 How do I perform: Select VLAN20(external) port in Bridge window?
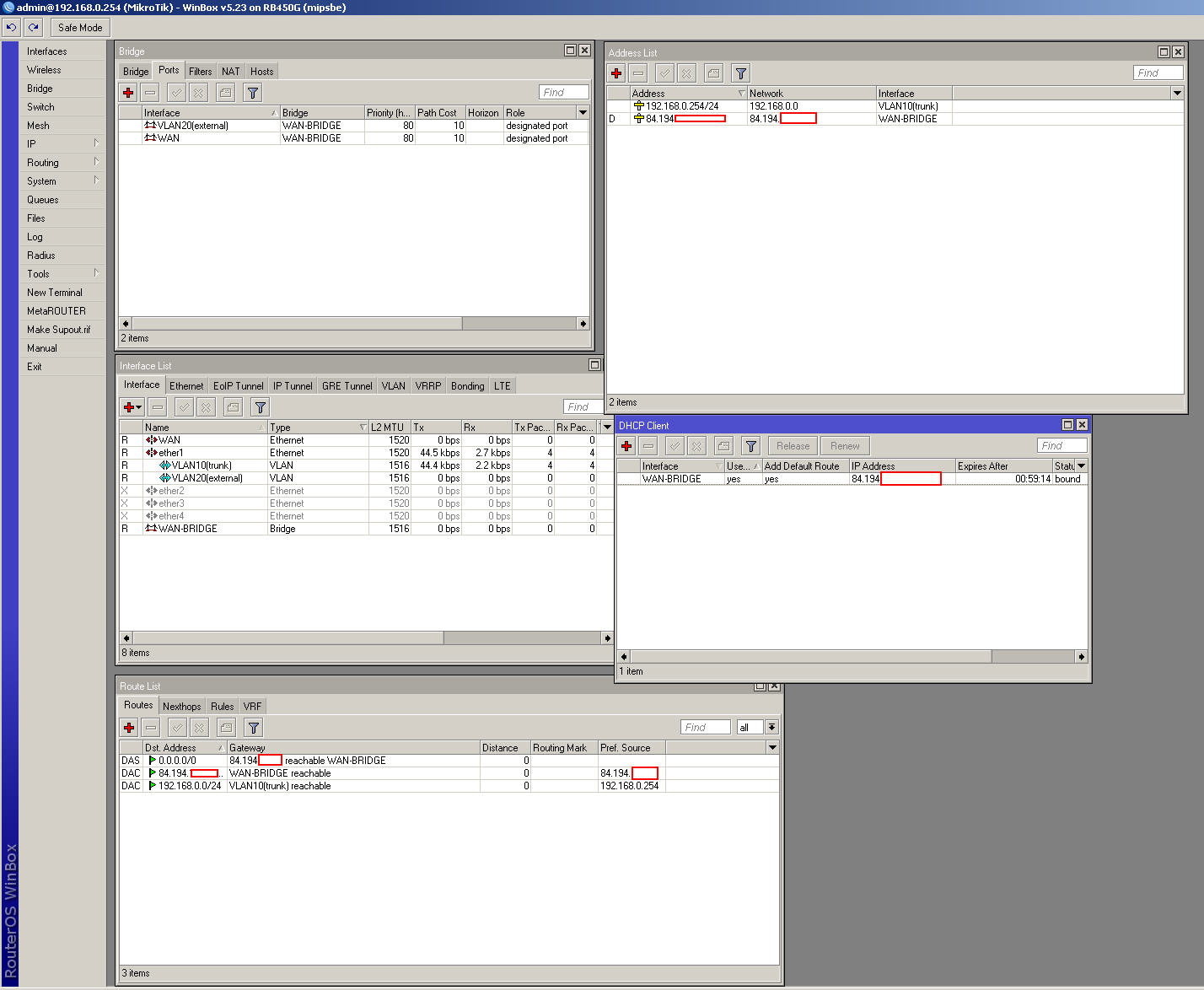click(x=354, y=126)
